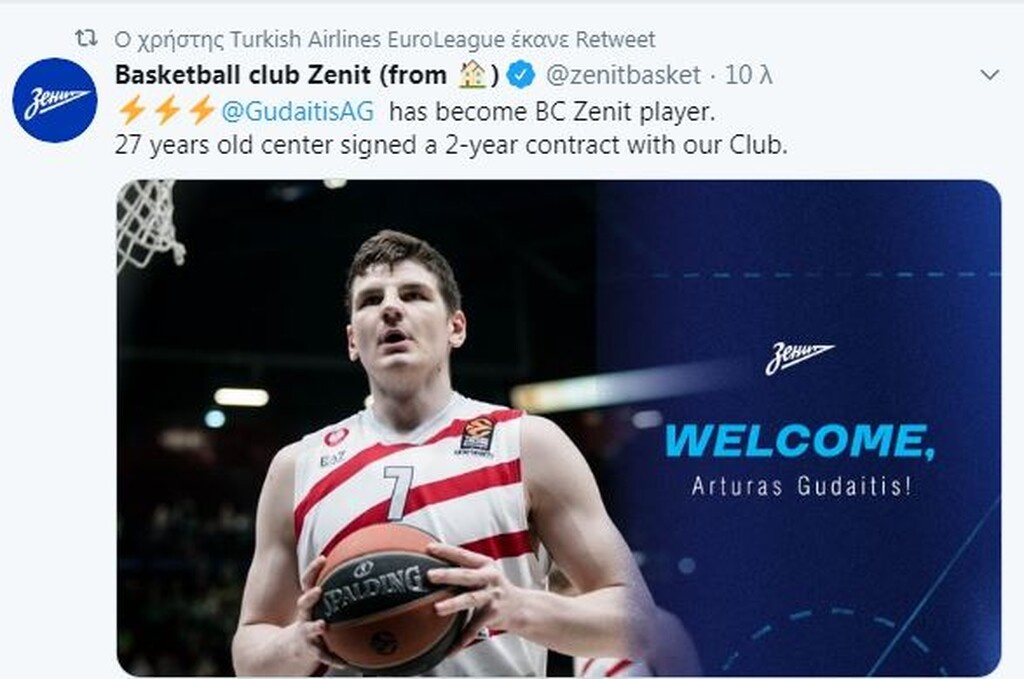The height and width of the screenshot is (679, 1024).
Task: Click the first lightning bolt emoji
Action: pyautogui.click(x=131, y=110)
